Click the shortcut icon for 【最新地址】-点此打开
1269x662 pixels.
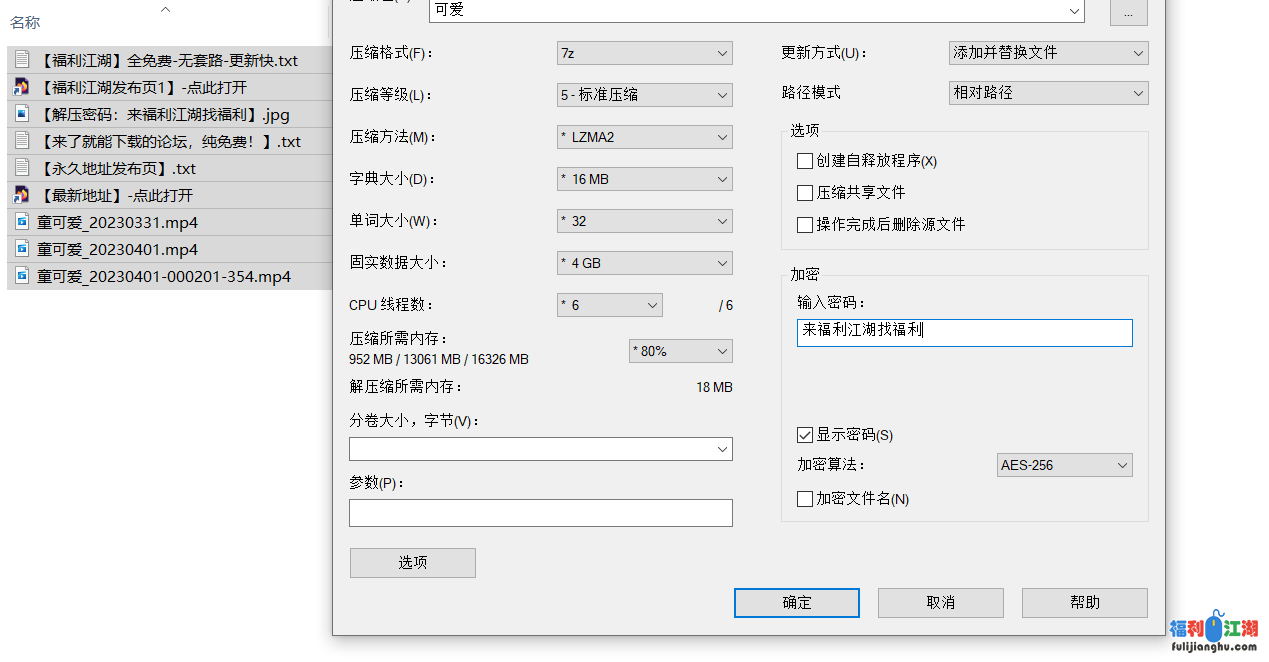(21, 195)
